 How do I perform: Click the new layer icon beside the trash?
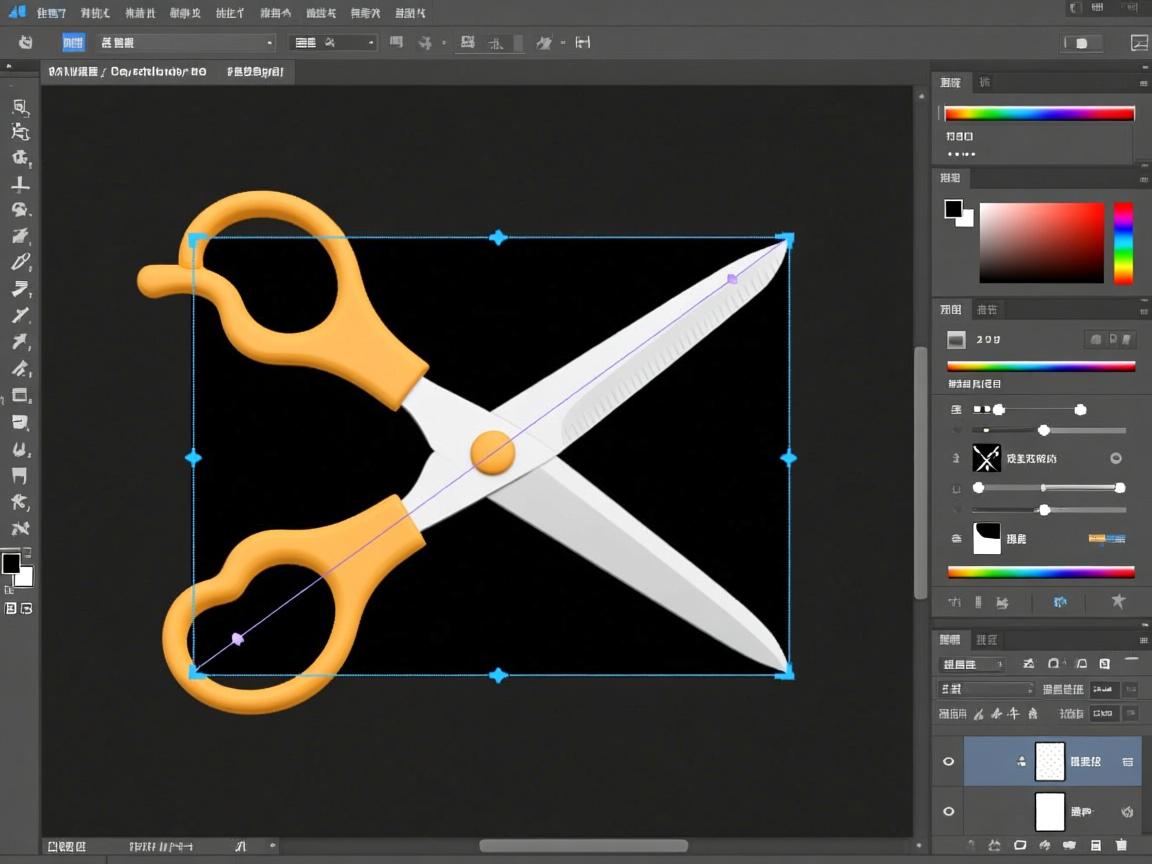(1096, 846)
